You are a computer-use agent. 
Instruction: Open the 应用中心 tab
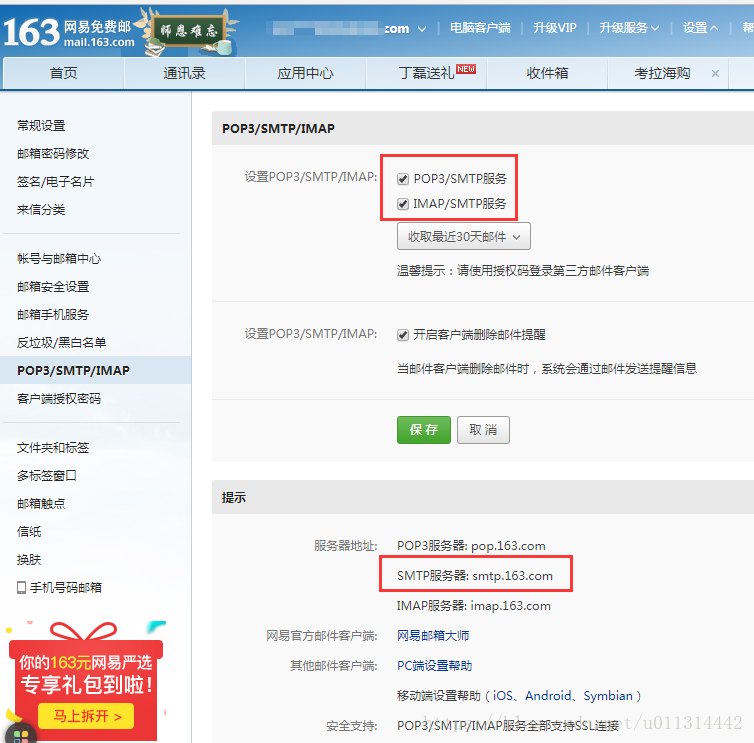coord(305,73)
